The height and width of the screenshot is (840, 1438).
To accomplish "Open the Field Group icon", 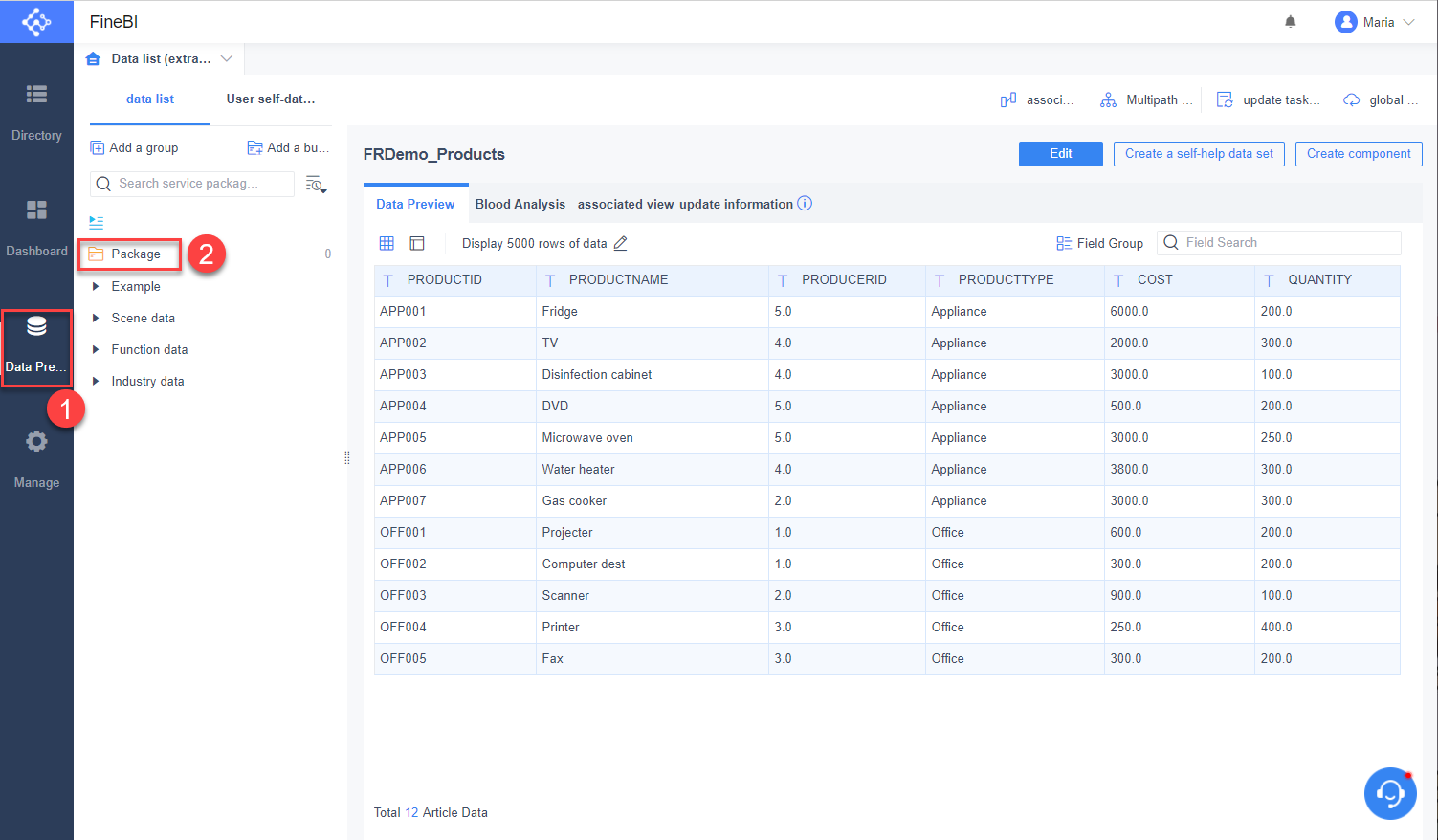I will coord(1065,243).
